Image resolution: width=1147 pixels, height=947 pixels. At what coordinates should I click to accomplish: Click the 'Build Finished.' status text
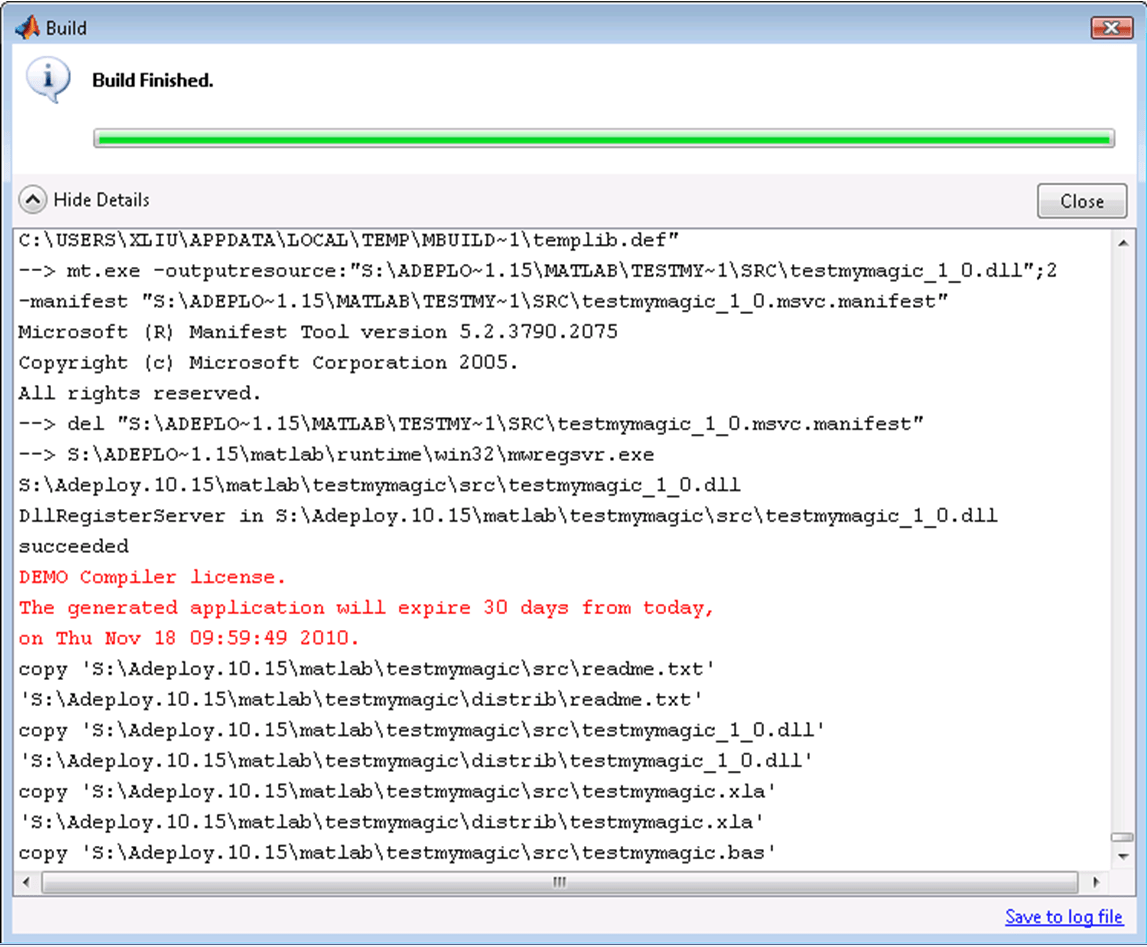(x=152, y=80)
